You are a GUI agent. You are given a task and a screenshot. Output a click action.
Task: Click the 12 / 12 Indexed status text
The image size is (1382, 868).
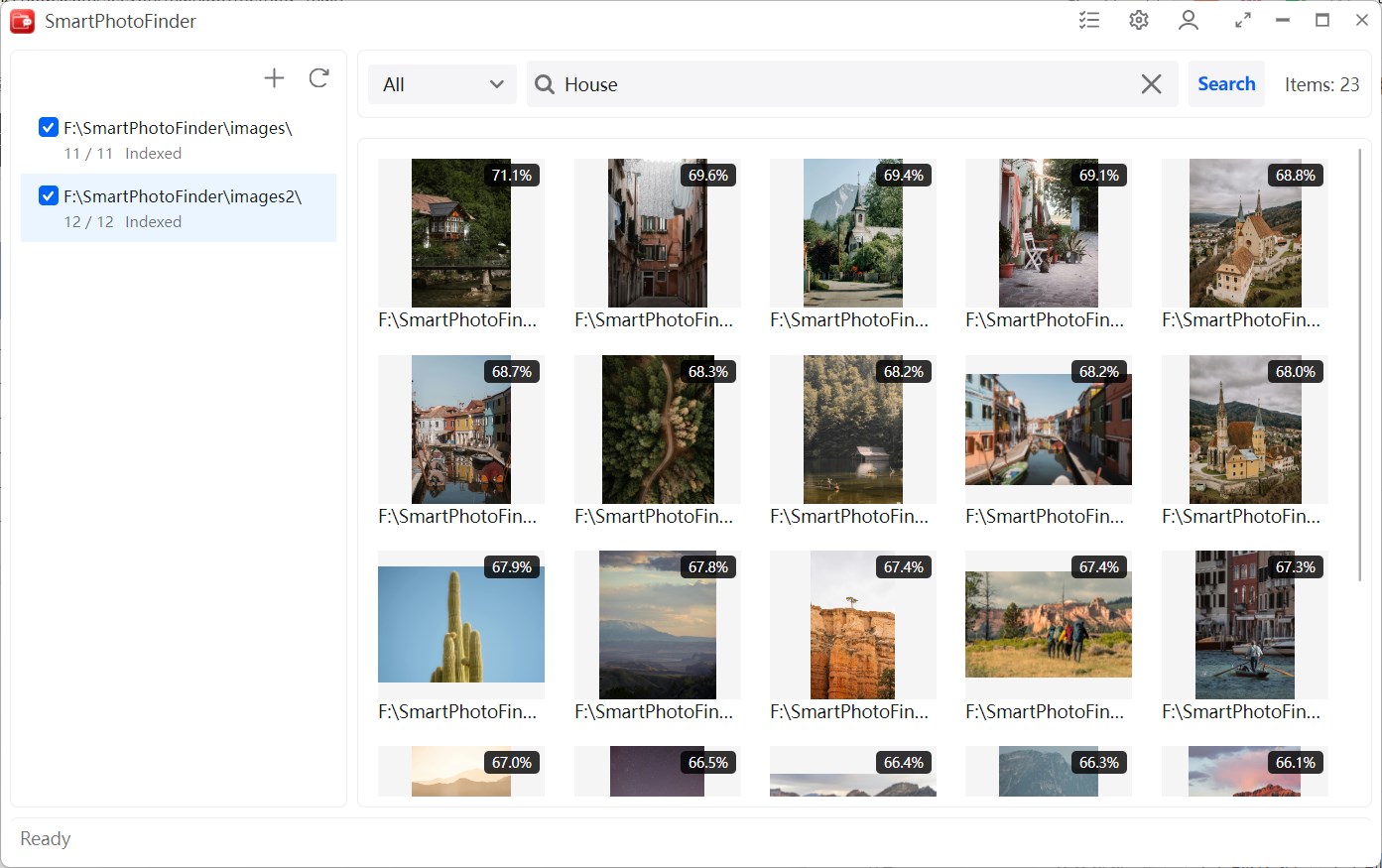(123, 222)
